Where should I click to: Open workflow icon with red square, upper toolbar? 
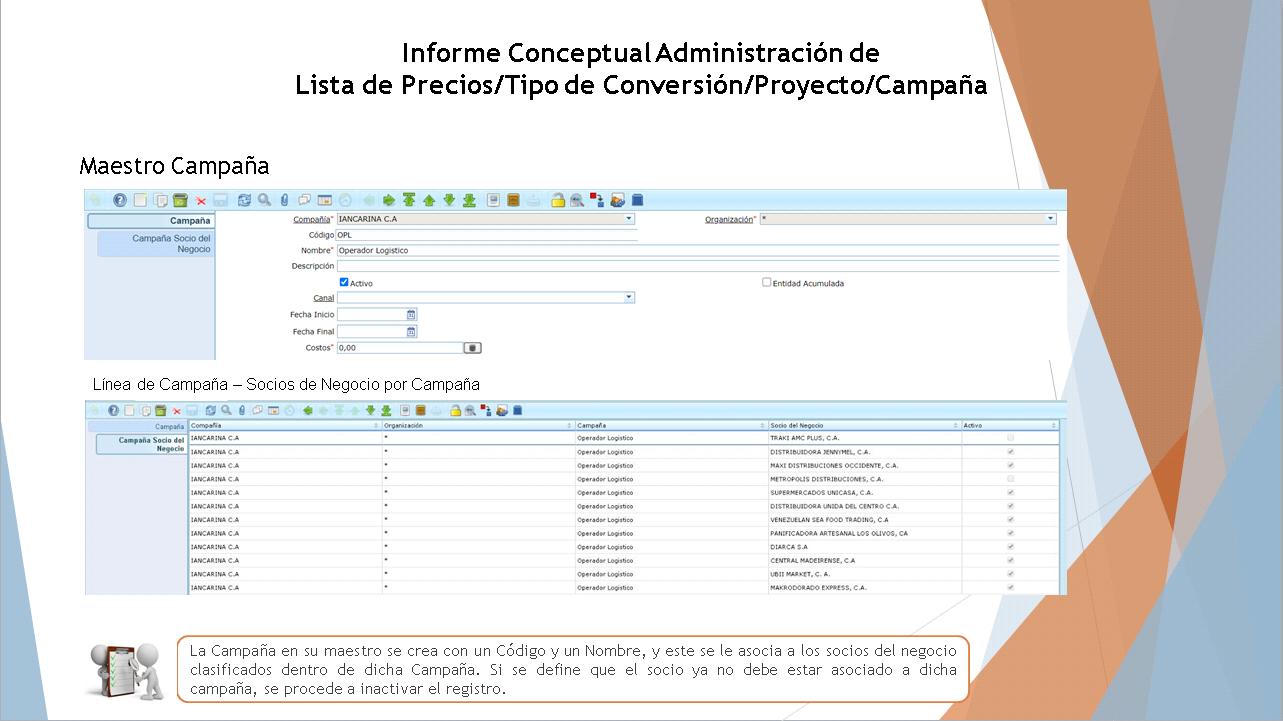[597, 200]
